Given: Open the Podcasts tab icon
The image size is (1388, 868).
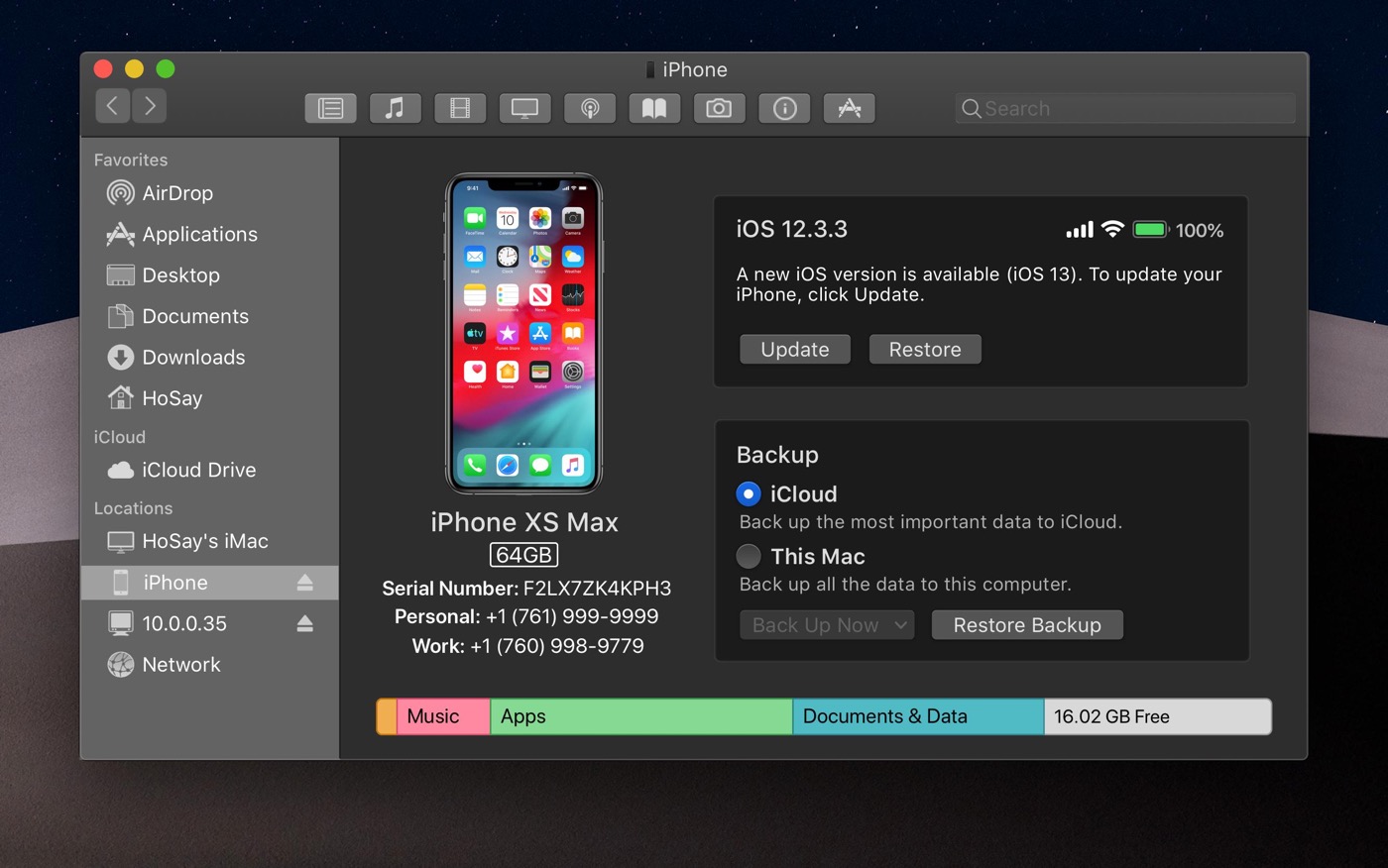Looking at the screenshot, I should pyautogui.click(x=590, y=108).
